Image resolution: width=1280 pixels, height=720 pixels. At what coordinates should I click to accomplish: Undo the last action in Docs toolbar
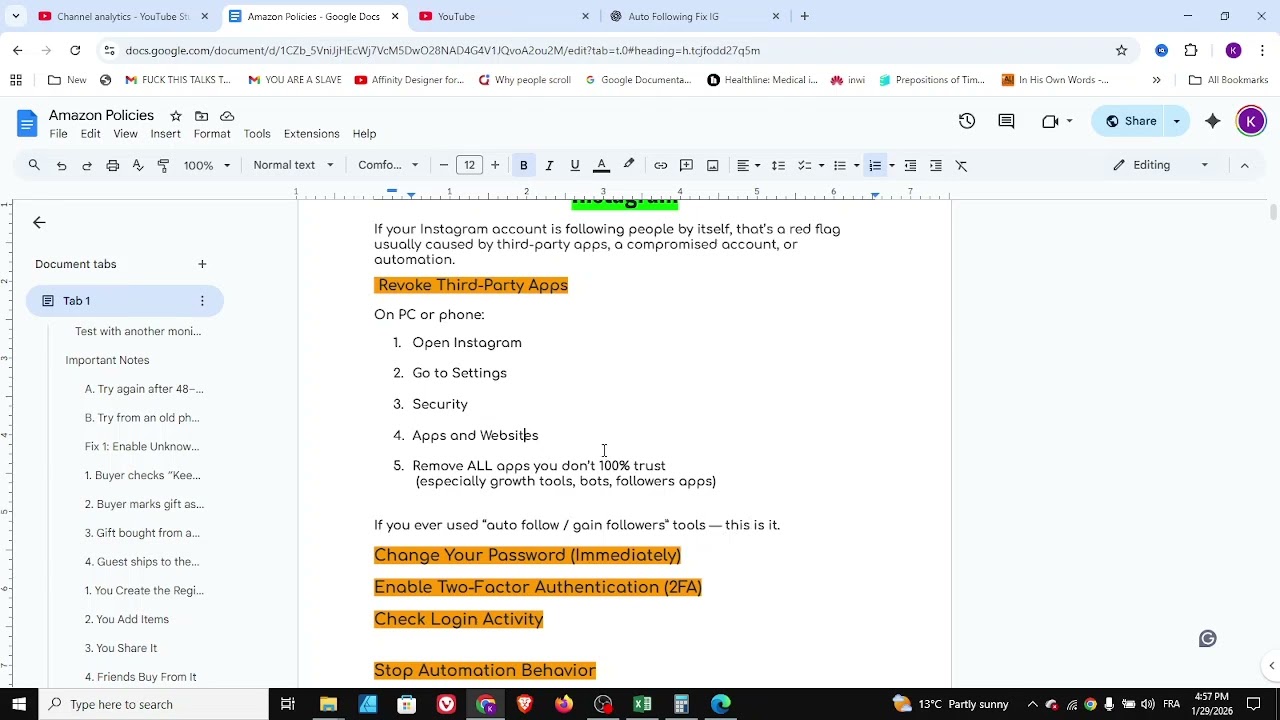pyautogui.click(x=61, y=165)
